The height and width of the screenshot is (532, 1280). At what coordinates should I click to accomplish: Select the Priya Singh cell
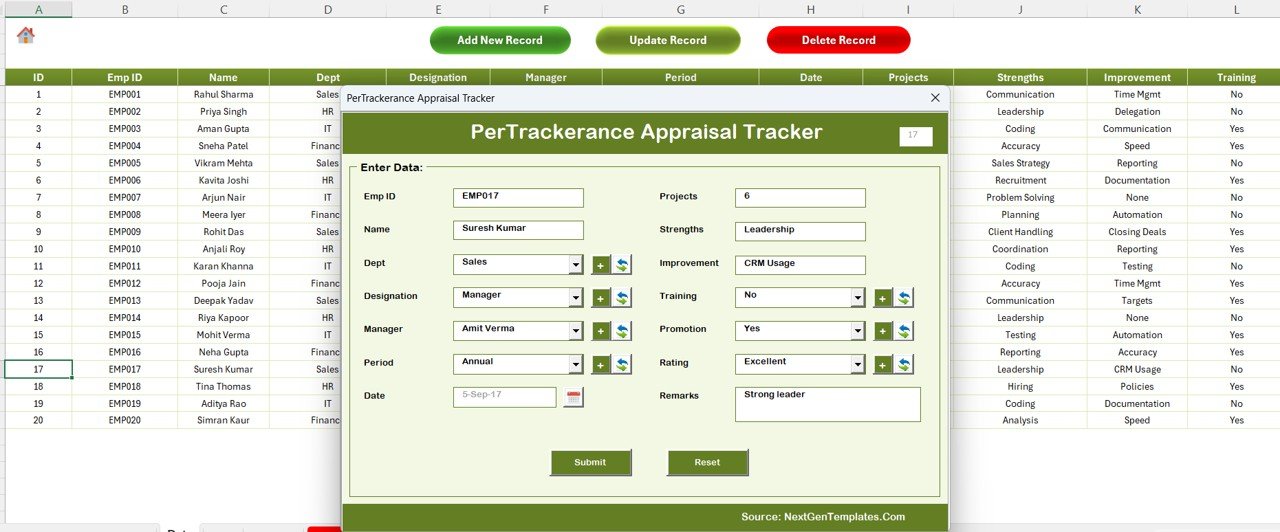(x=223, y=112)
